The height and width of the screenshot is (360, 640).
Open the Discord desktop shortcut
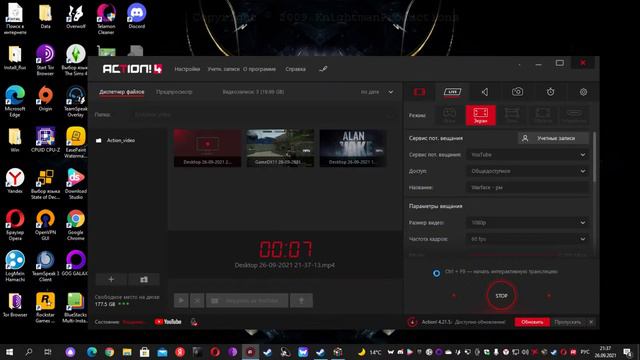click(136, 17)
